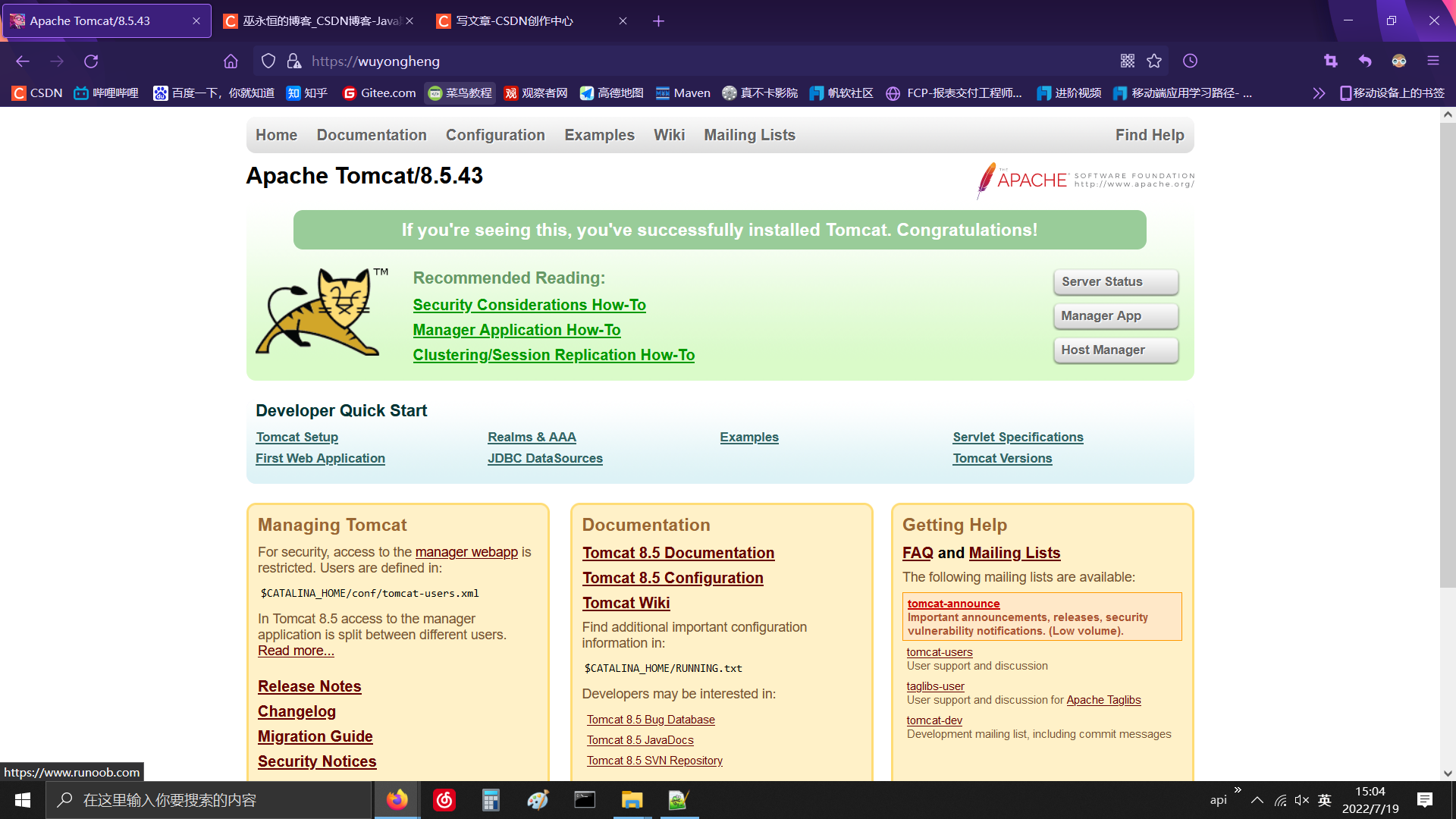1456x819 pixels.
Task: Open the Firefox hamburger menu
Action: pos(1433,61)
